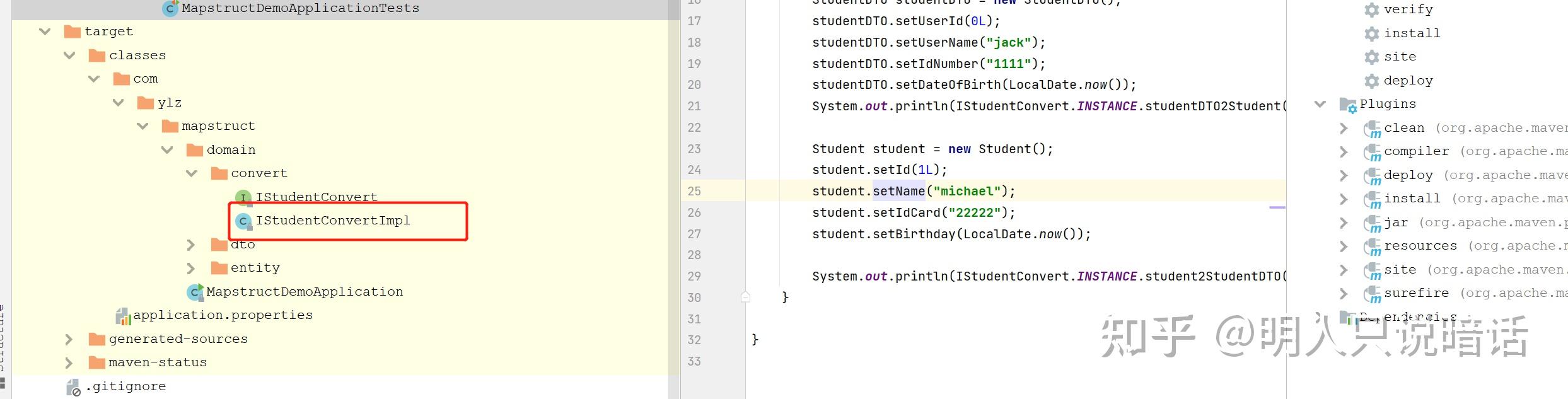The image size is (1568, 399).
Task: Expand the generated-sources folder chevron
Action: click(69, 340)
